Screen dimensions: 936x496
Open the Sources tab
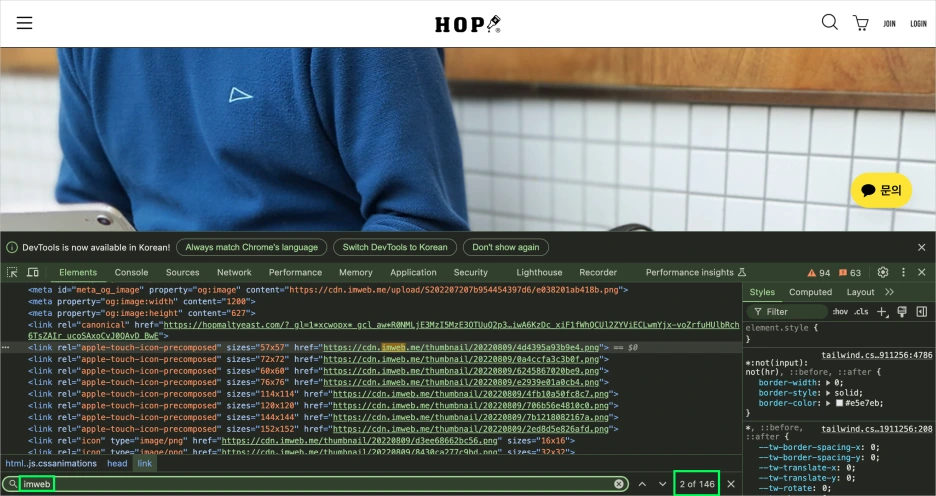pos(183,272)
